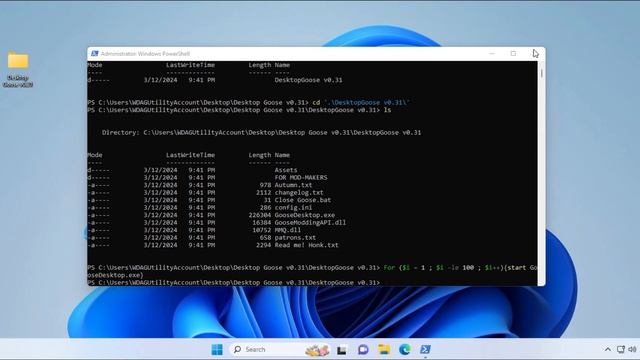Launch Microsoft Edge from the taskbar

point(404,349)
